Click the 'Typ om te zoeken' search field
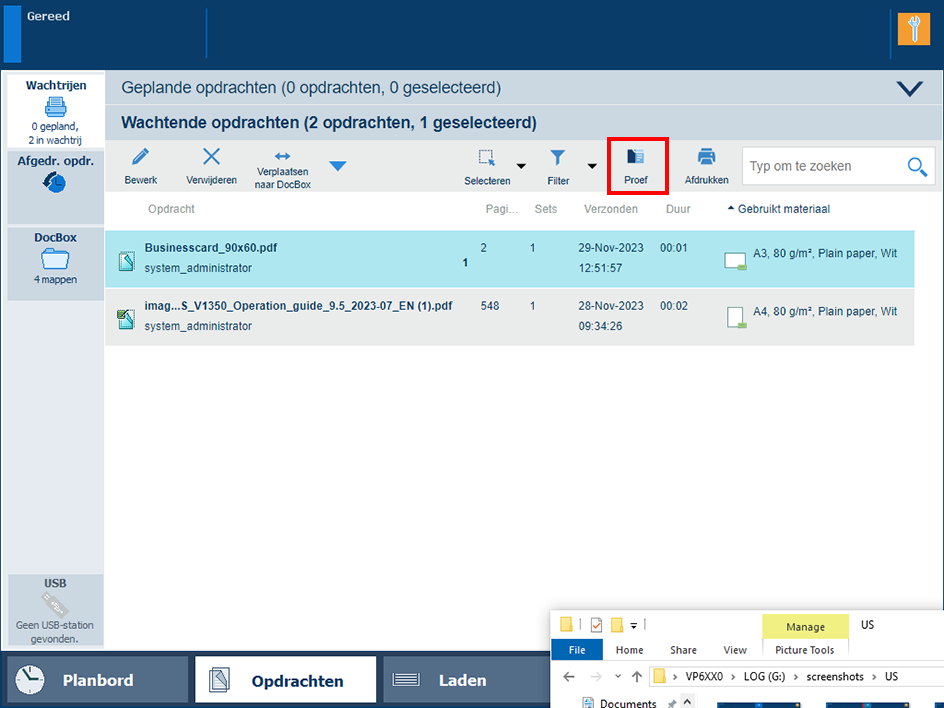The height and width of the screenshot is (708, 944). [822, 166]
